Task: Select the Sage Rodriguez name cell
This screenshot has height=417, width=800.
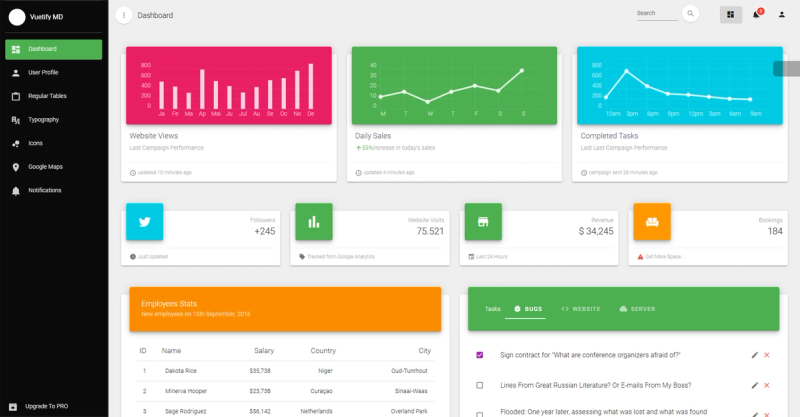Action: [186, 411]
